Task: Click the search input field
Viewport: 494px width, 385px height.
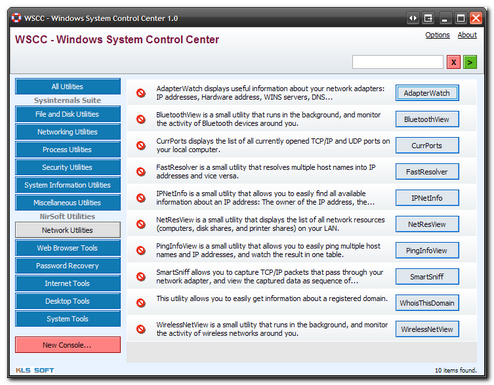Action: coord(398,62)
